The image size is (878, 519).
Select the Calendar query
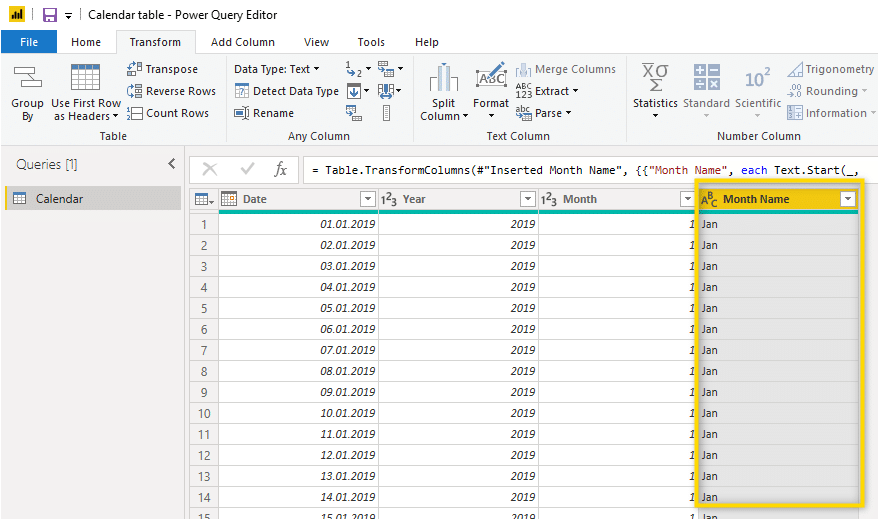coord(59,199)
